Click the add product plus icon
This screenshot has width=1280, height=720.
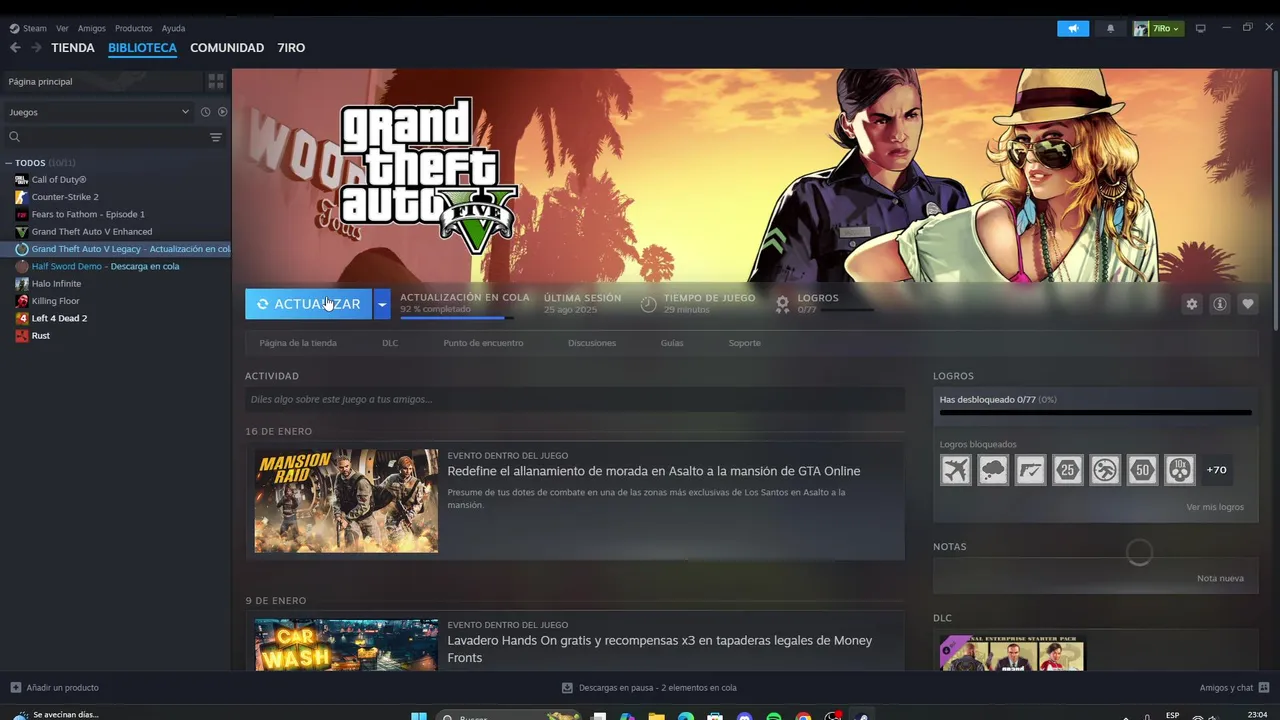click(15, 688)
